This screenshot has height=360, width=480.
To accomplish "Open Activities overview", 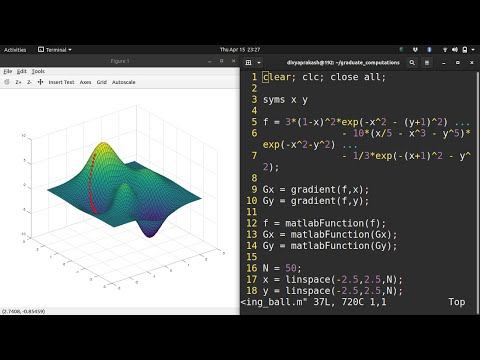I will pyautogui.click(x=15, y=50).
